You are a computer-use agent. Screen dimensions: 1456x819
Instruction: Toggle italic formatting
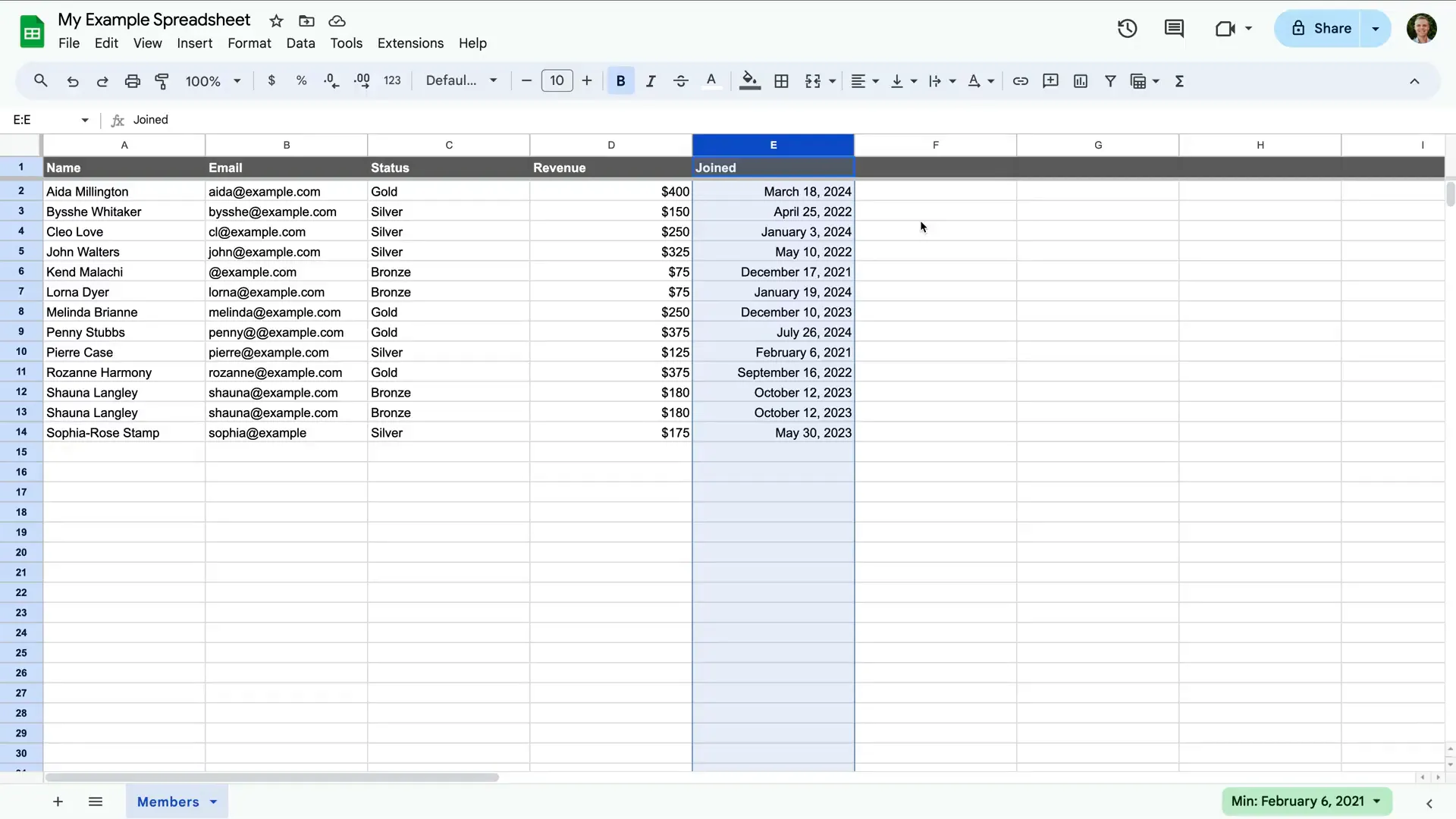[x=651, y=80]
